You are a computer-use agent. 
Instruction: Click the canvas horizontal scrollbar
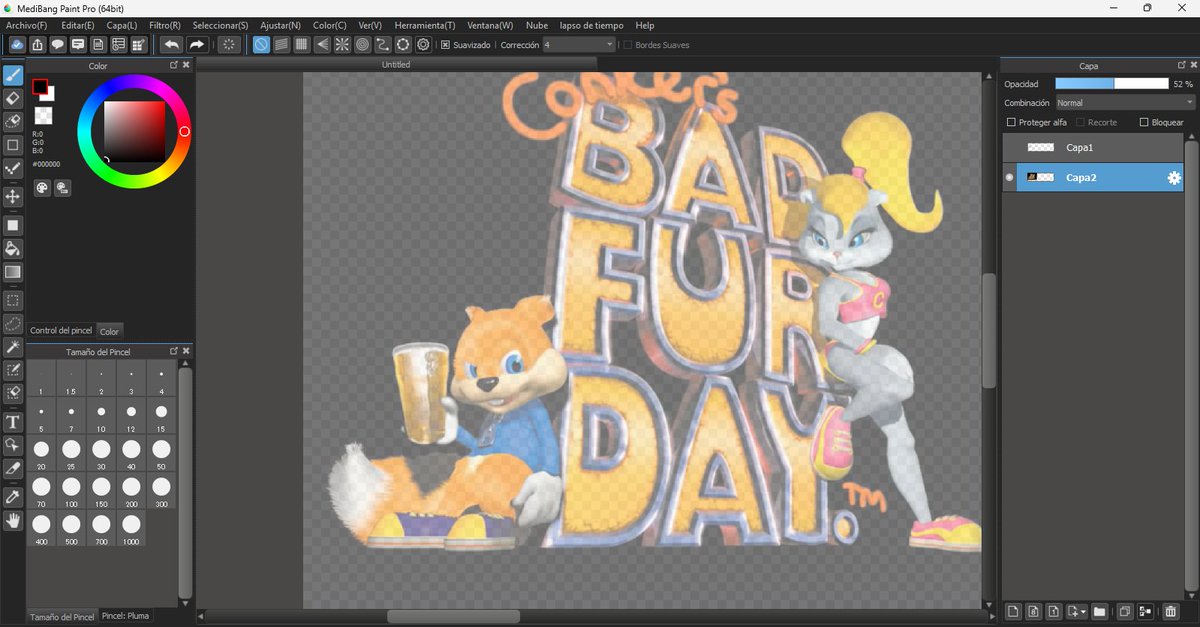[453, 616]
